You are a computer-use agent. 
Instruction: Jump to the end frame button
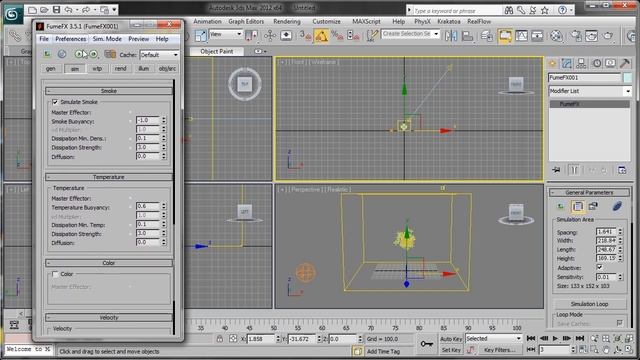580,338
